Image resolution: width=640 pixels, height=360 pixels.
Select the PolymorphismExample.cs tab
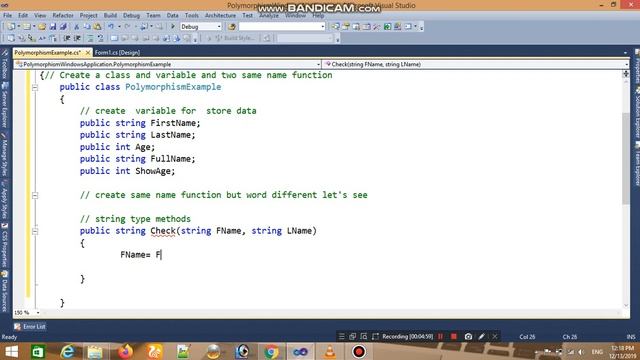47,53
